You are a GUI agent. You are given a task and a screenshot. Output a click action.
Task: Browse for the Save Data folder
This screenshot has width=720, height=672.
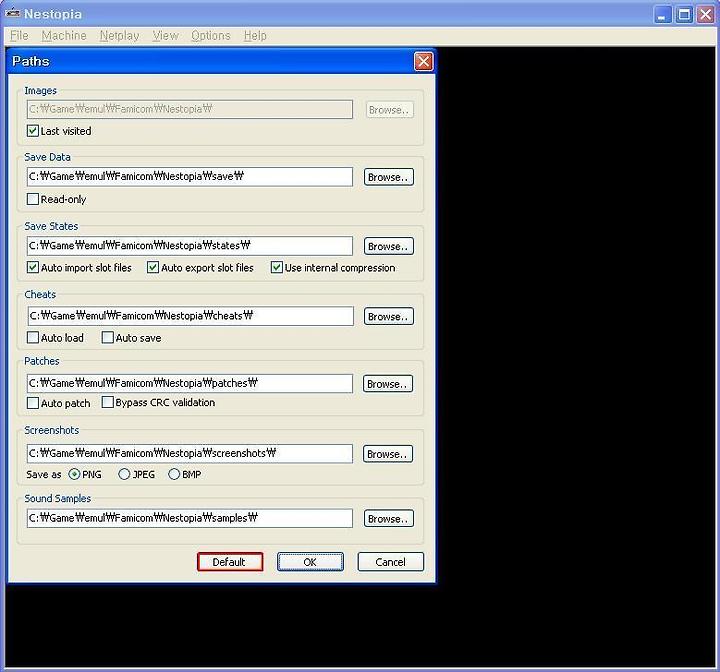point(388,177)
